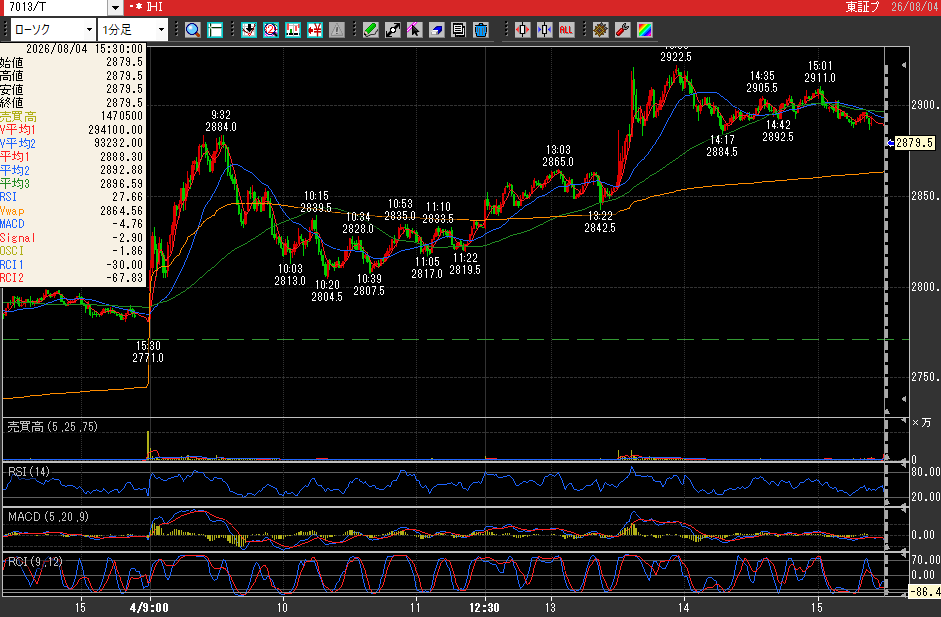This screenshot has height=617, width=941.
Task: Click the yen arrow price icon
Action: [314, 29]
